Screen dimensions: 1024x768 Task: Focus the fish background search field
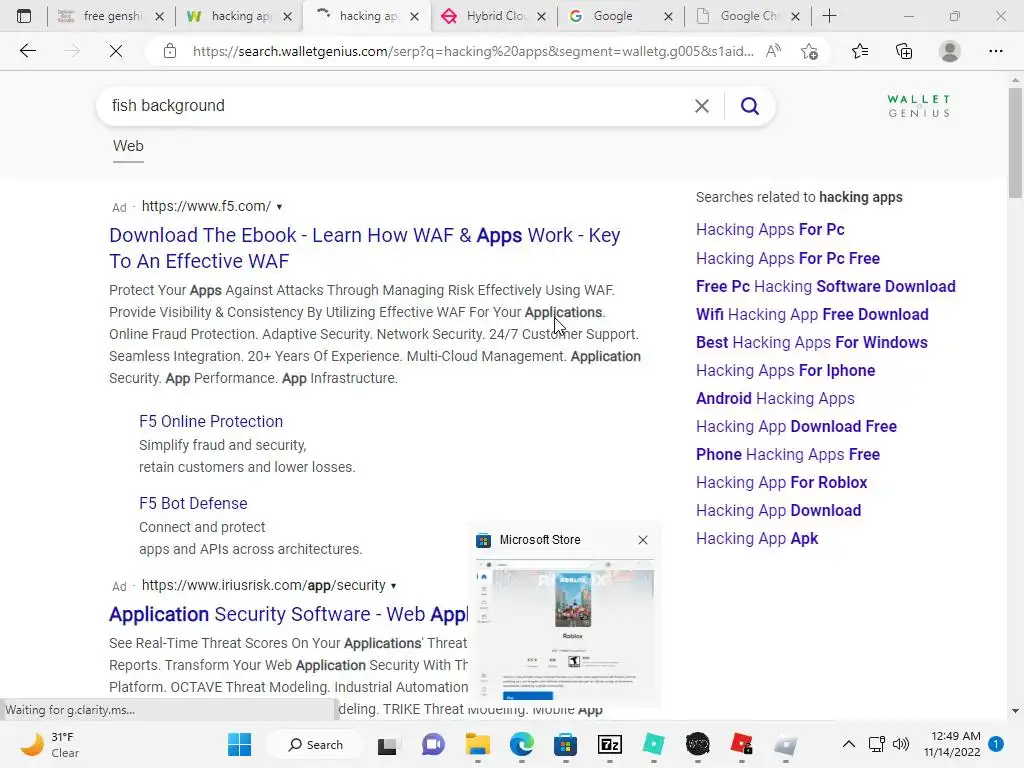click(x=395, y=106)
